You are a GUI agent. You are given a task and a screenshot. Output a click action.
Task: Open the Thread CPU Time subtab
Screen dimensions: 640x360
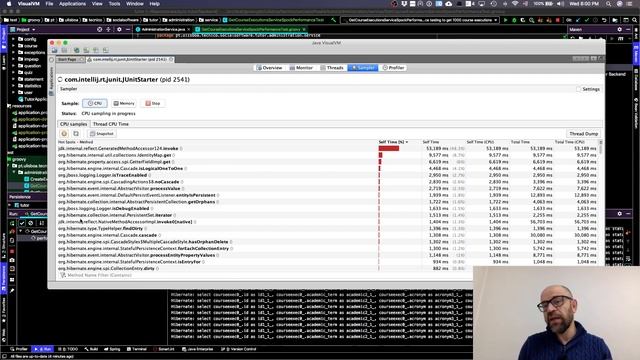(111, 124)
